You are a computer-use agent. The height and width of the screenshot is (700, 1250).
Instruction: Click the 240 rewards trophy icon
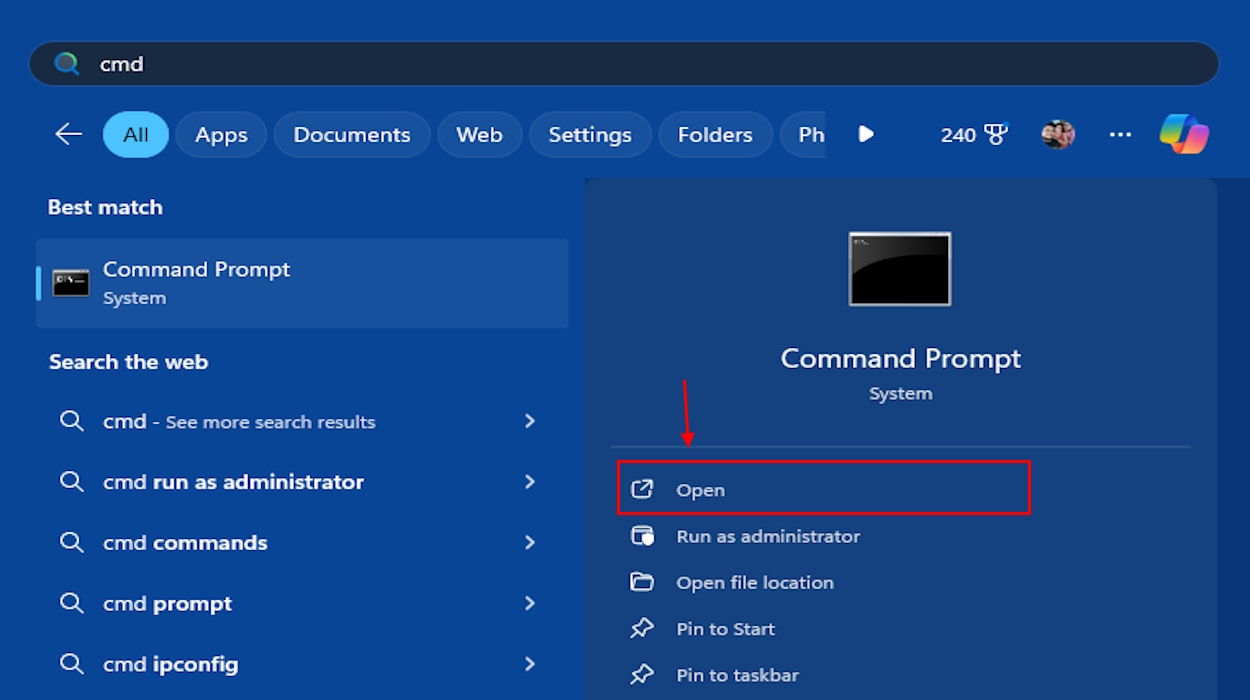click(x=996, y=134)
